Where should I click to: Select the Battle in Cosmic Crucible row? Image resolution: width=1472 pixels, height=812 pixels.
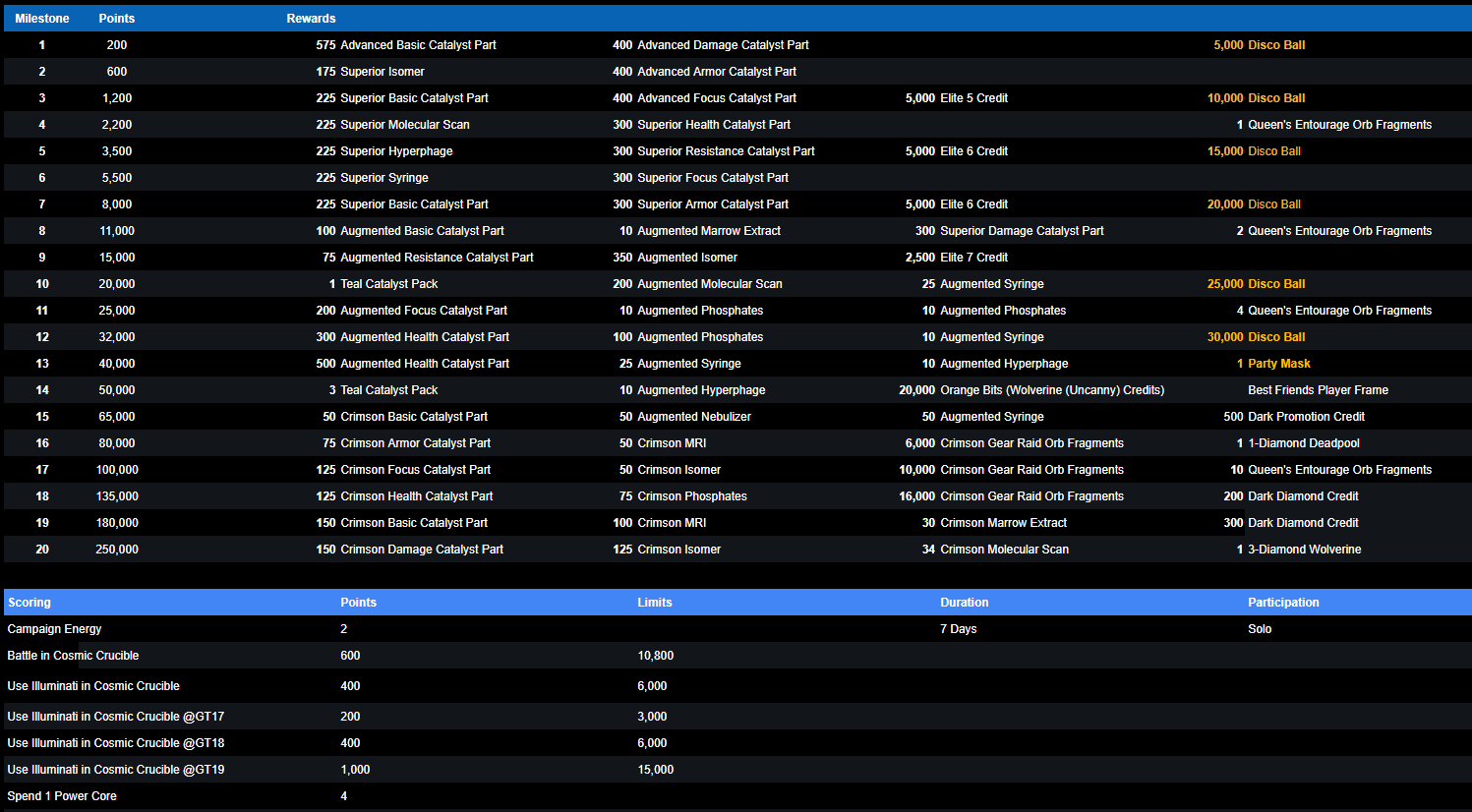point(73,656)
